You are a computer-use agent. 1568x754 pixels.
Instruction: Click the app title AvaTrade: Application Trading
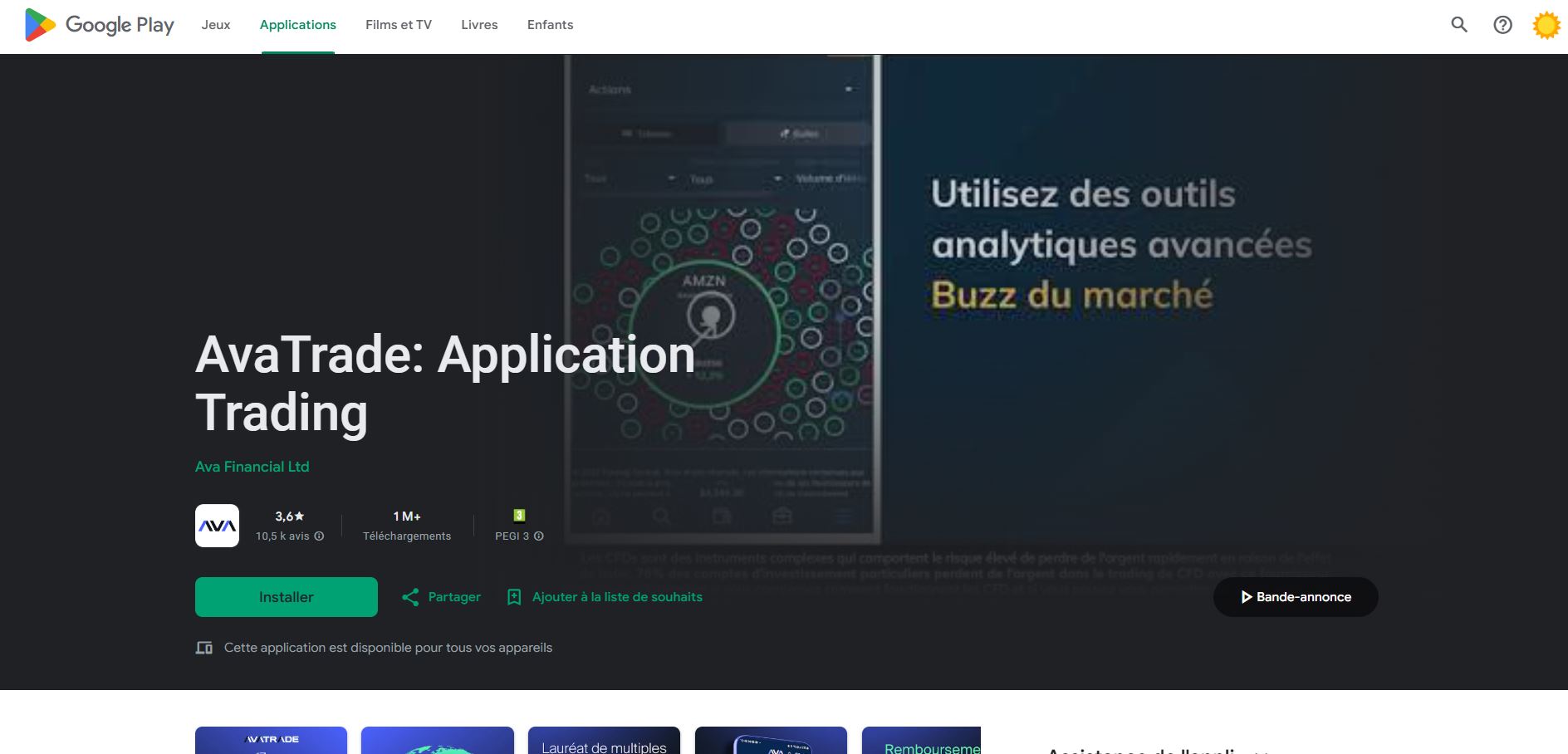pyautogui.click(x=445, y=383)
